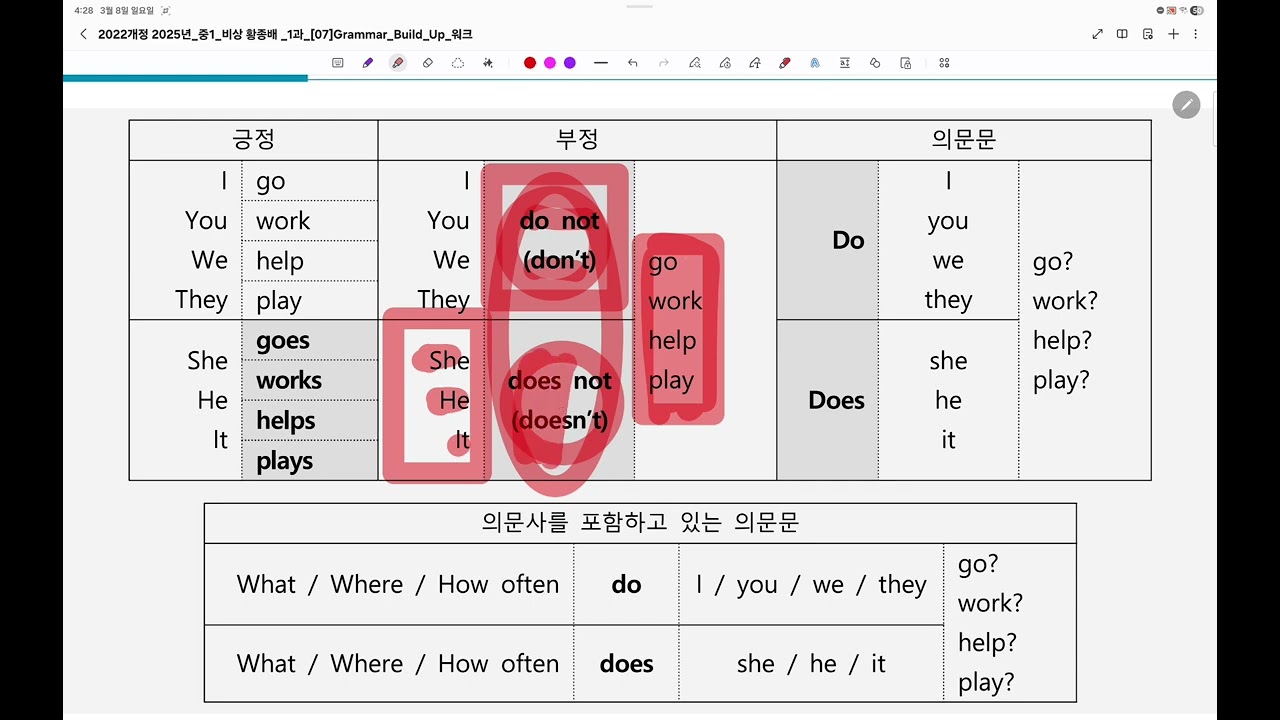Tap the bold word 'plays'

click(285, 461)
